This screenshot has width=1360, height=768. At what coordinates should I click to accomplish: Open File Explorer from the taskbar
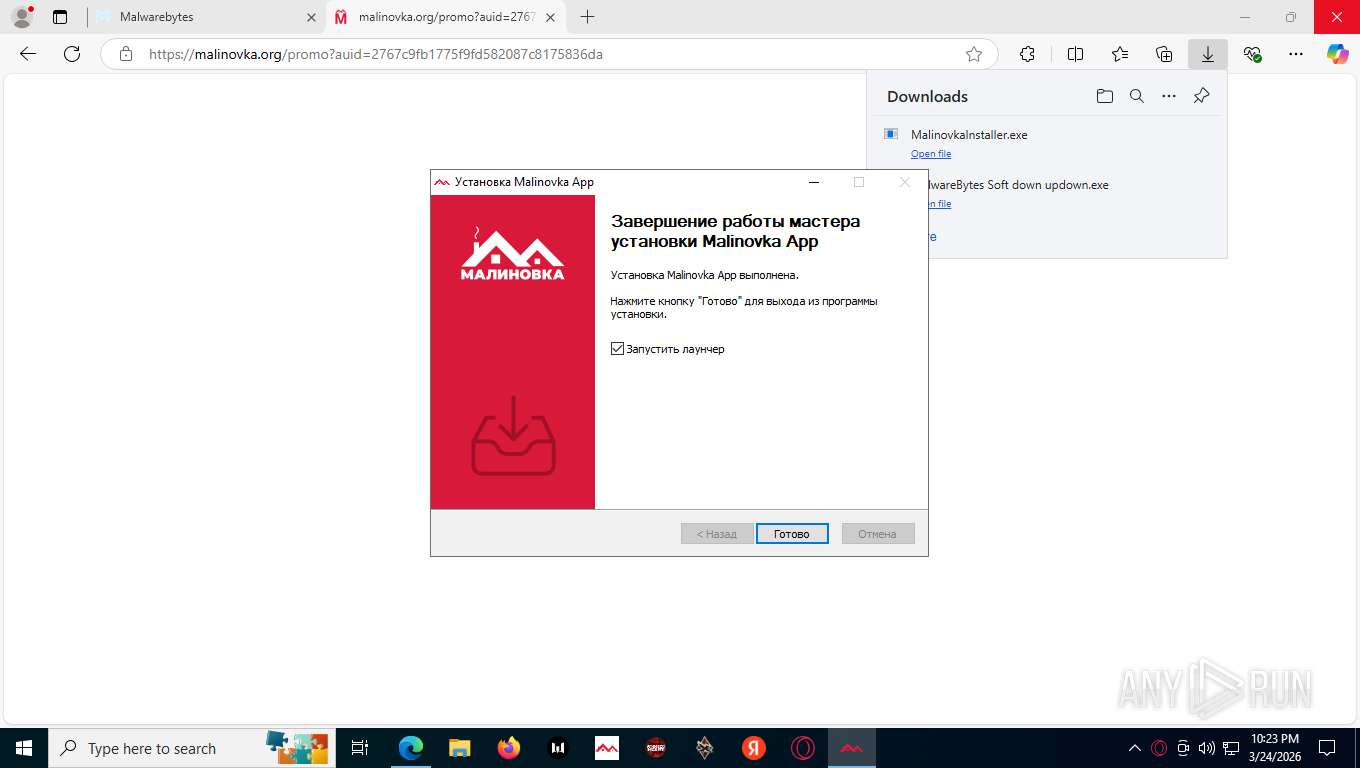[x=459, y=748]
